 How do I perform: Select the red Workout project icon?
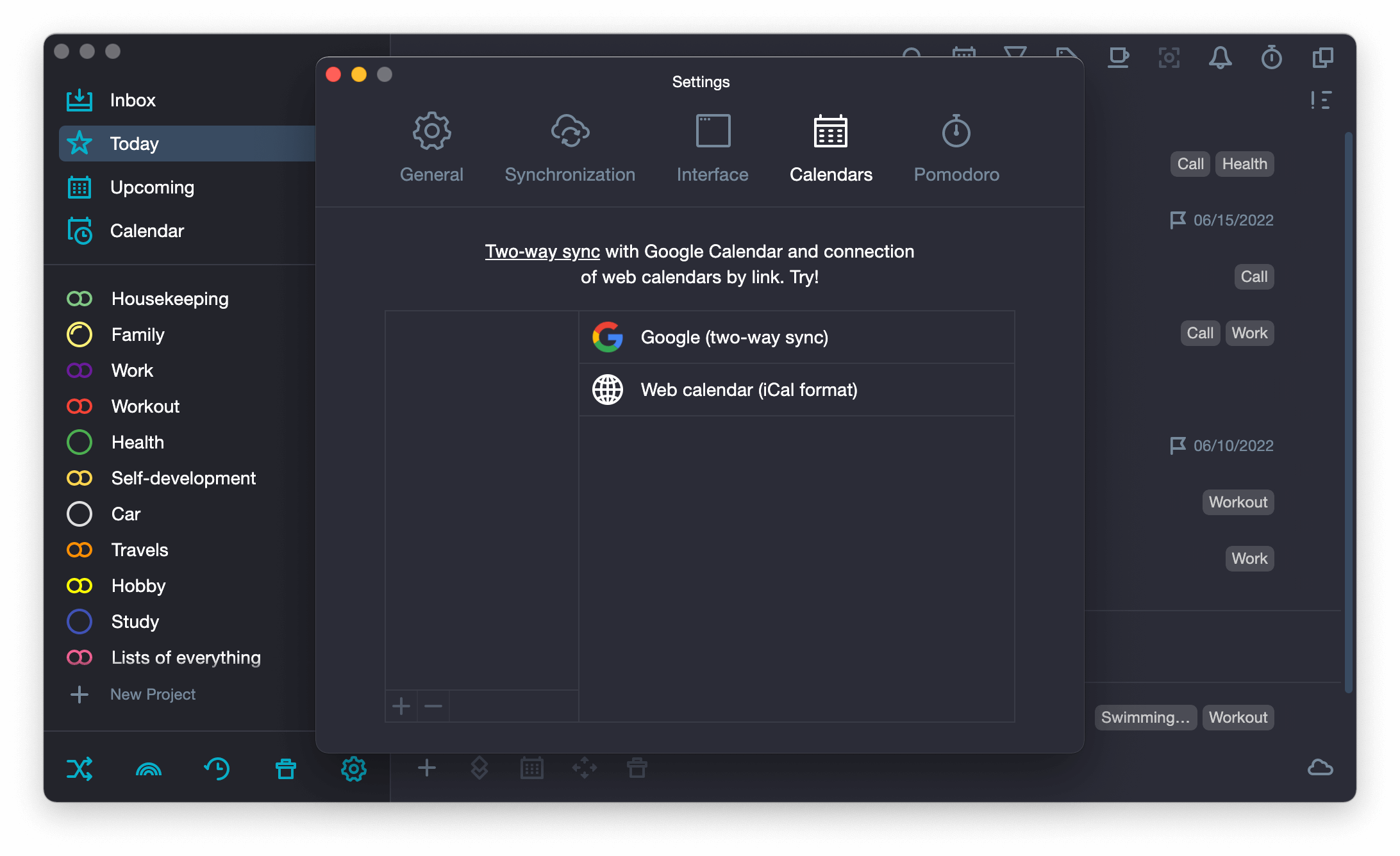point(79,406)
